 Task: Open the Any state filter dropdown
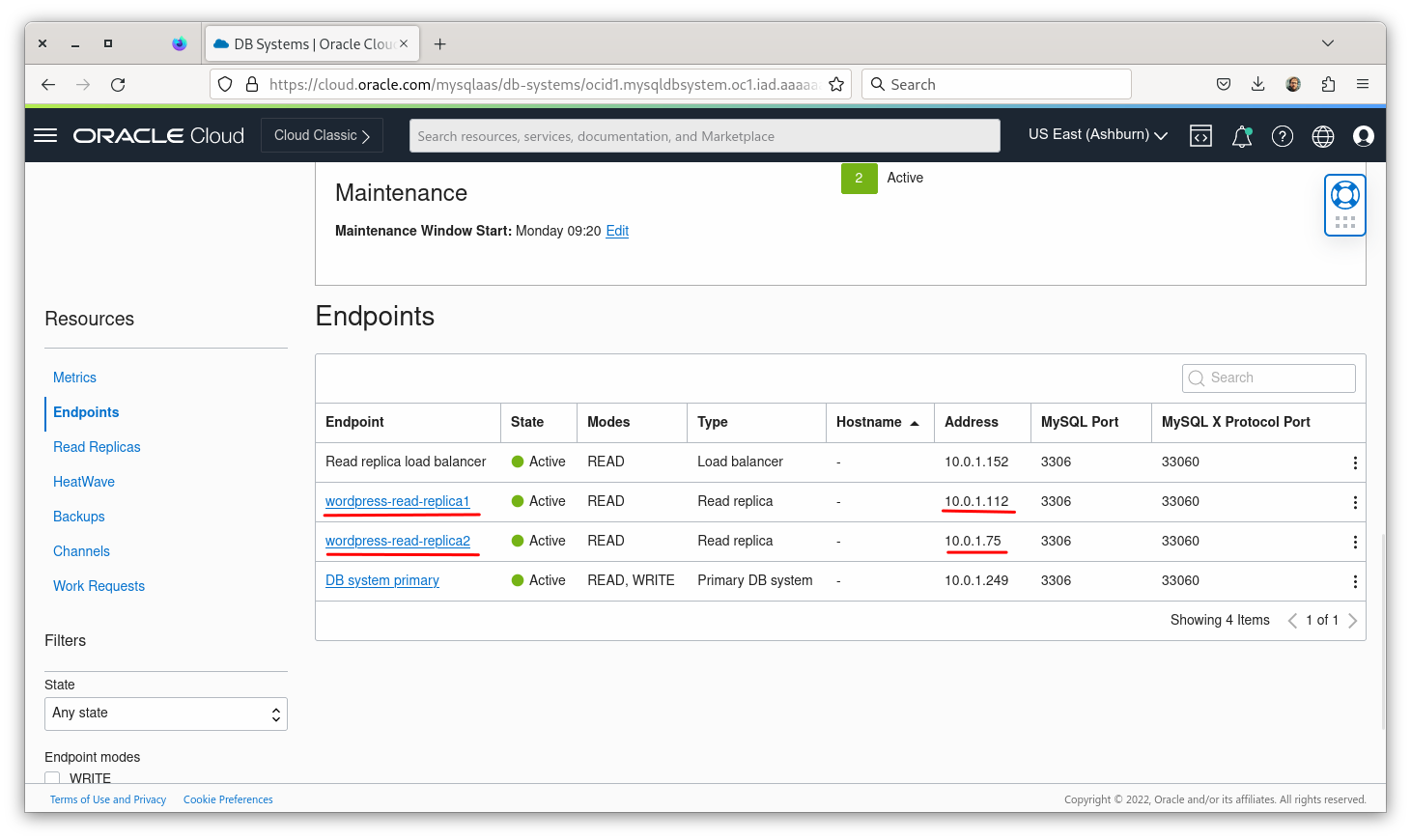point(165,714)
